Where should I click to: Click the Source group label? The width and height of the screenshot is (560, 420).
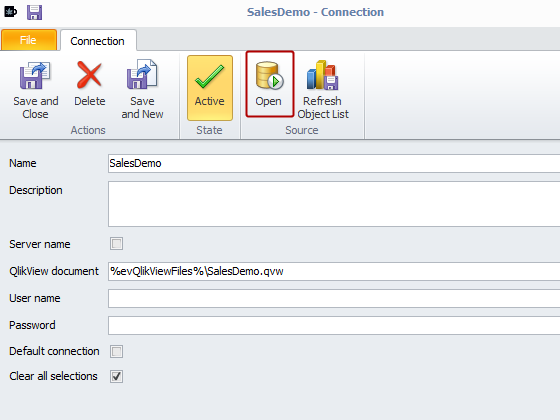coord(302,130)
